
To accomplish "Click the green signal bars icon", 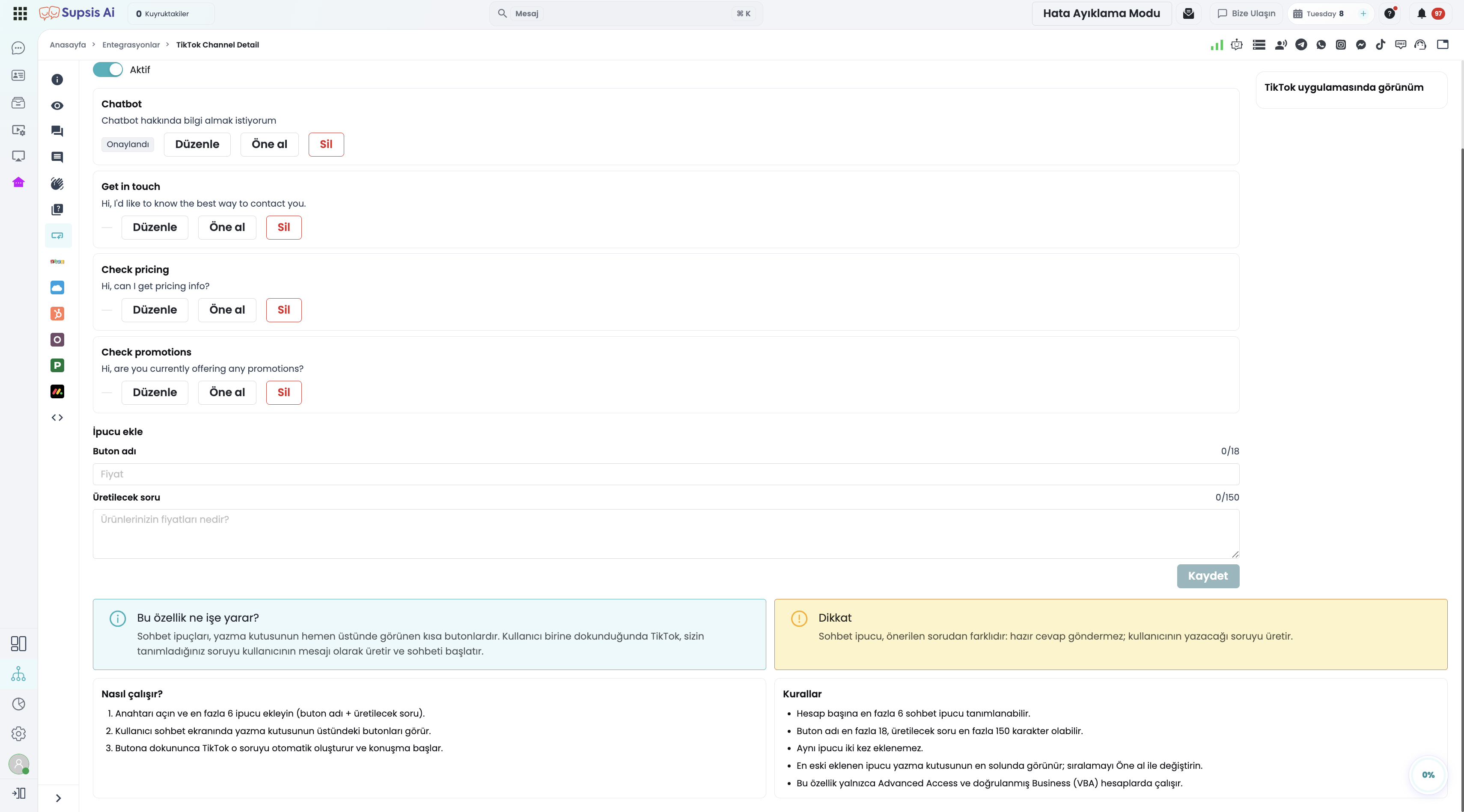I will (x=1217, y=45).
